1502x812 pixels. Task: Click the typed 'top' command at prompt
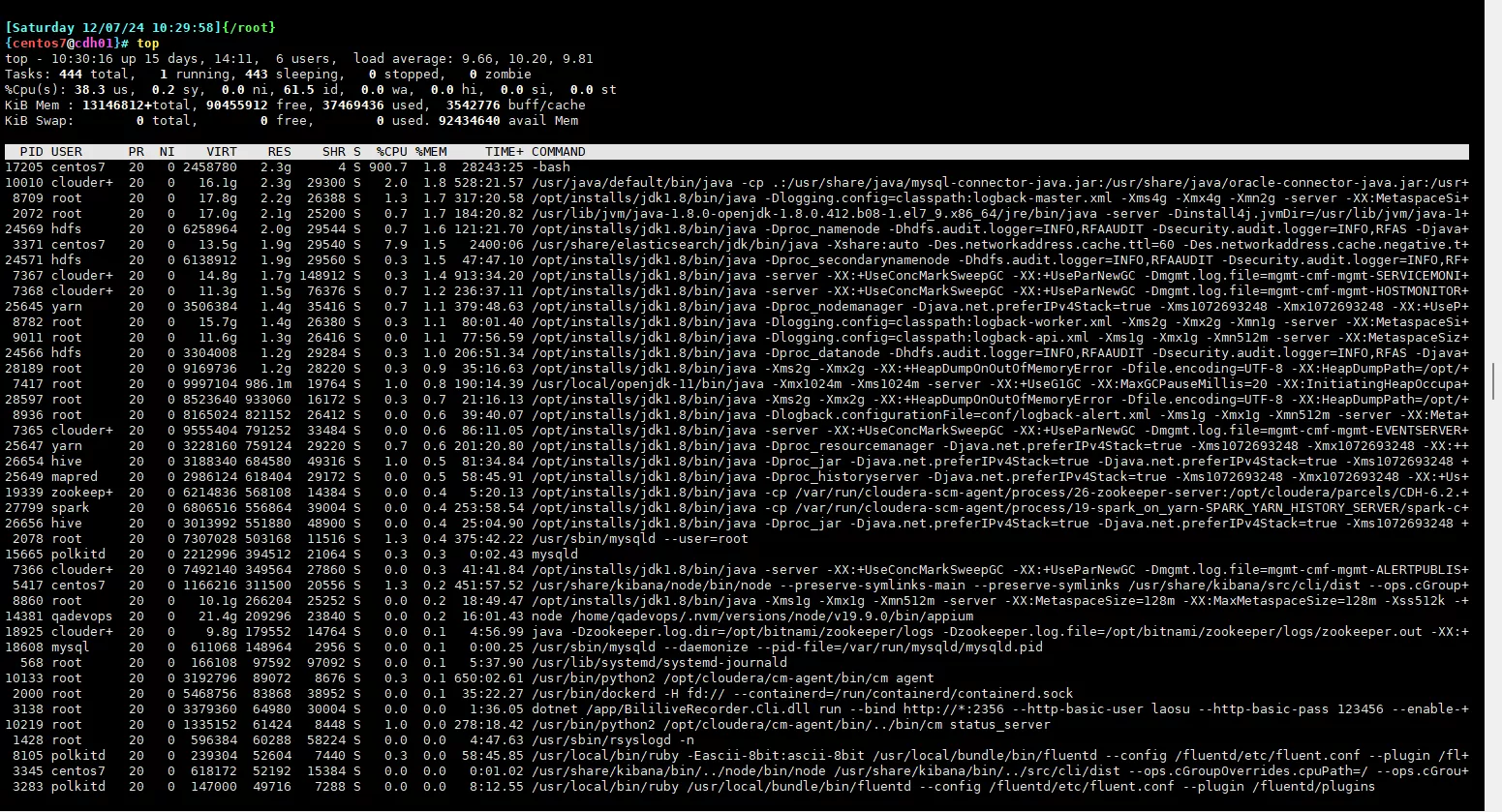click(148, 44)
